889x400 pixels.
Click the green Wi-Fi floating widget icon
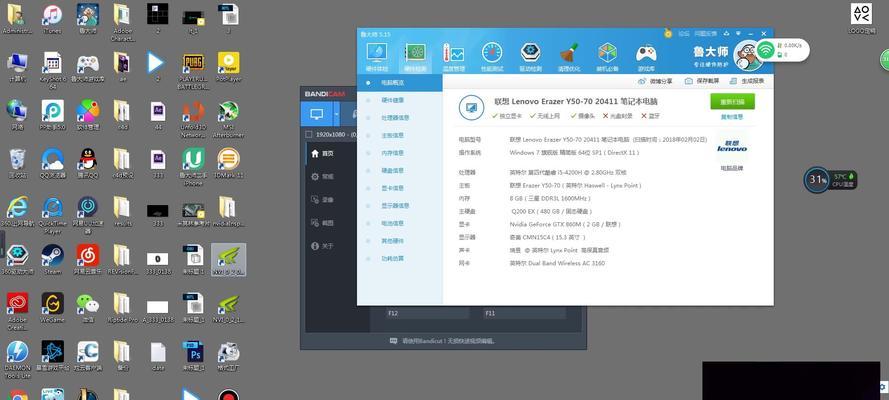pyautogui.click(x=766, y=49)
